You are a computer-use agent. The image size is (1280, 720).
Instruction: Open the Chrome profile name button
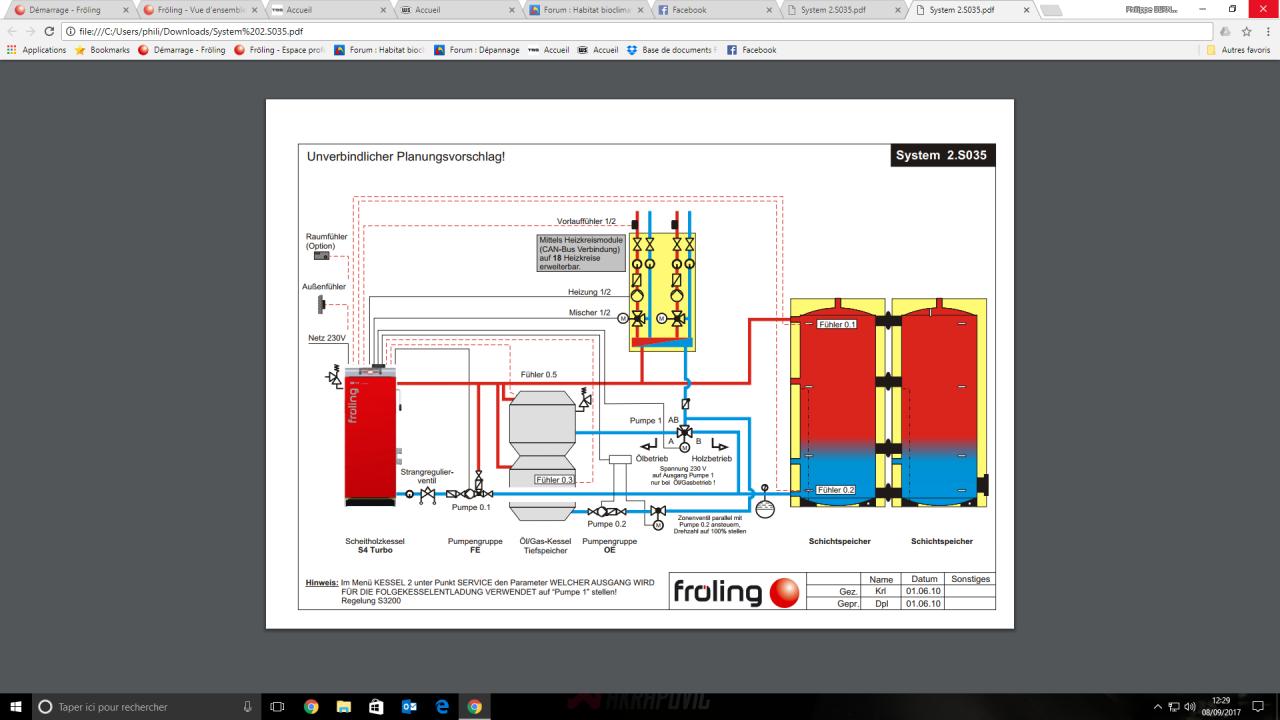[1150, 9]
